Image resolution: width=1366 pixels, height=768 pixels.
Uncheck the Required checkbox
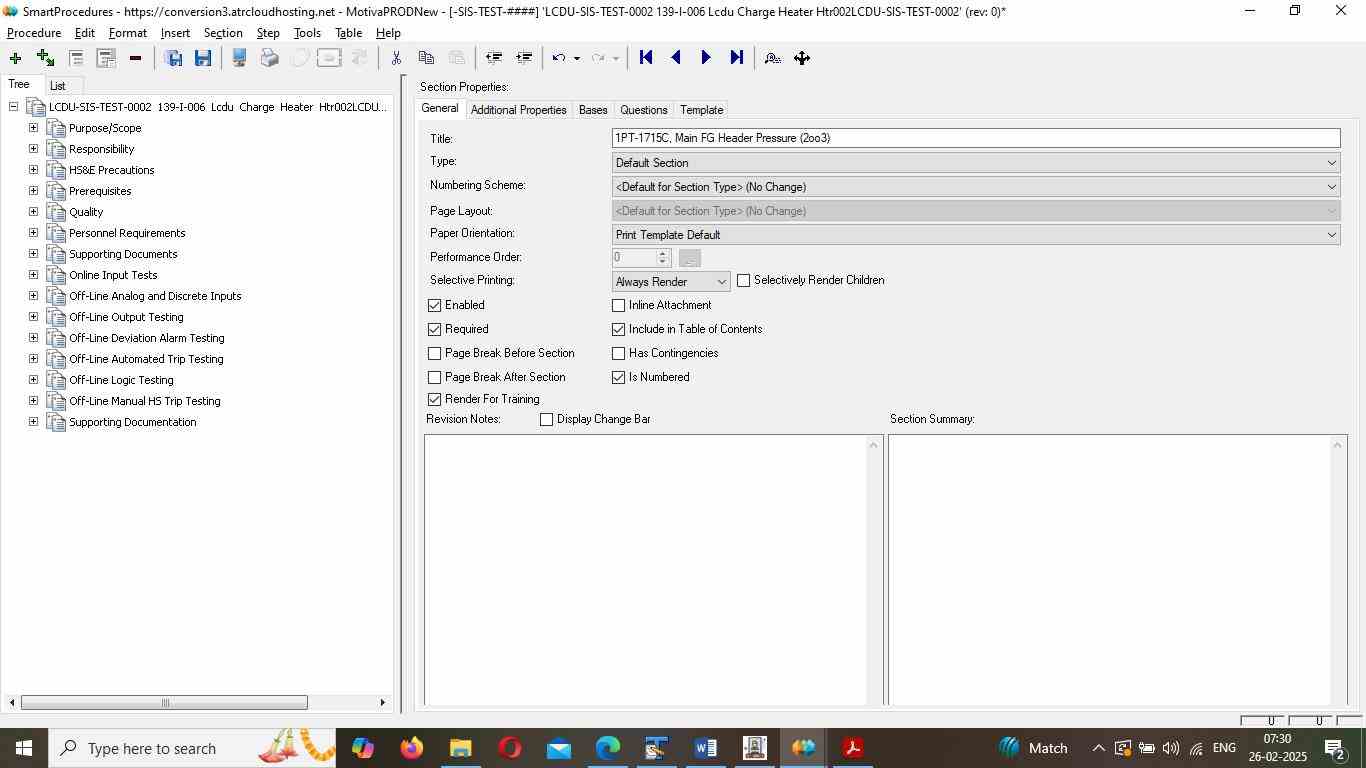[434, 329]
